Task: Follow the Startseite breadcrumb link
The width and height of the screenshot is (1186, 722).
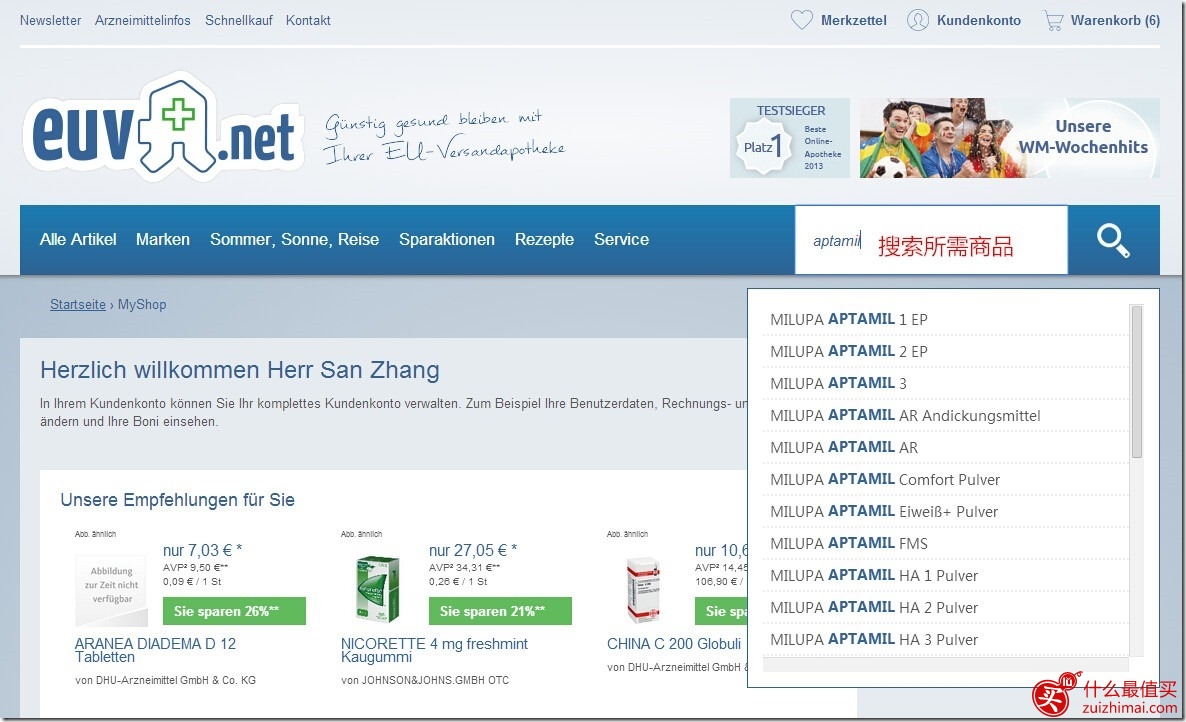Action: click(78, 305)
